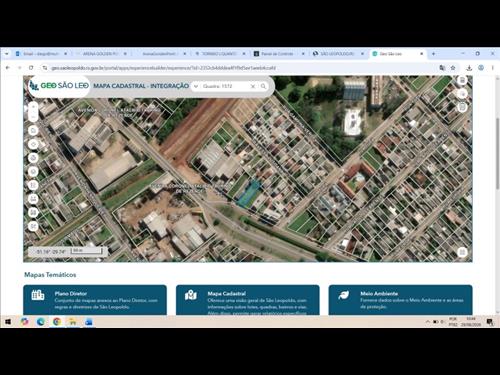This screenshot has width=500, height=375.
Task: Switch to the TORNEIO browser tab
Action: [x=220, y=54]
